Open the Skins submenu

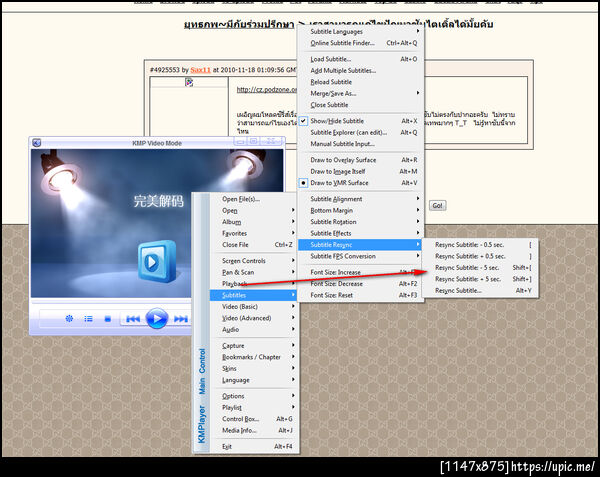click(x=253, y=369)
